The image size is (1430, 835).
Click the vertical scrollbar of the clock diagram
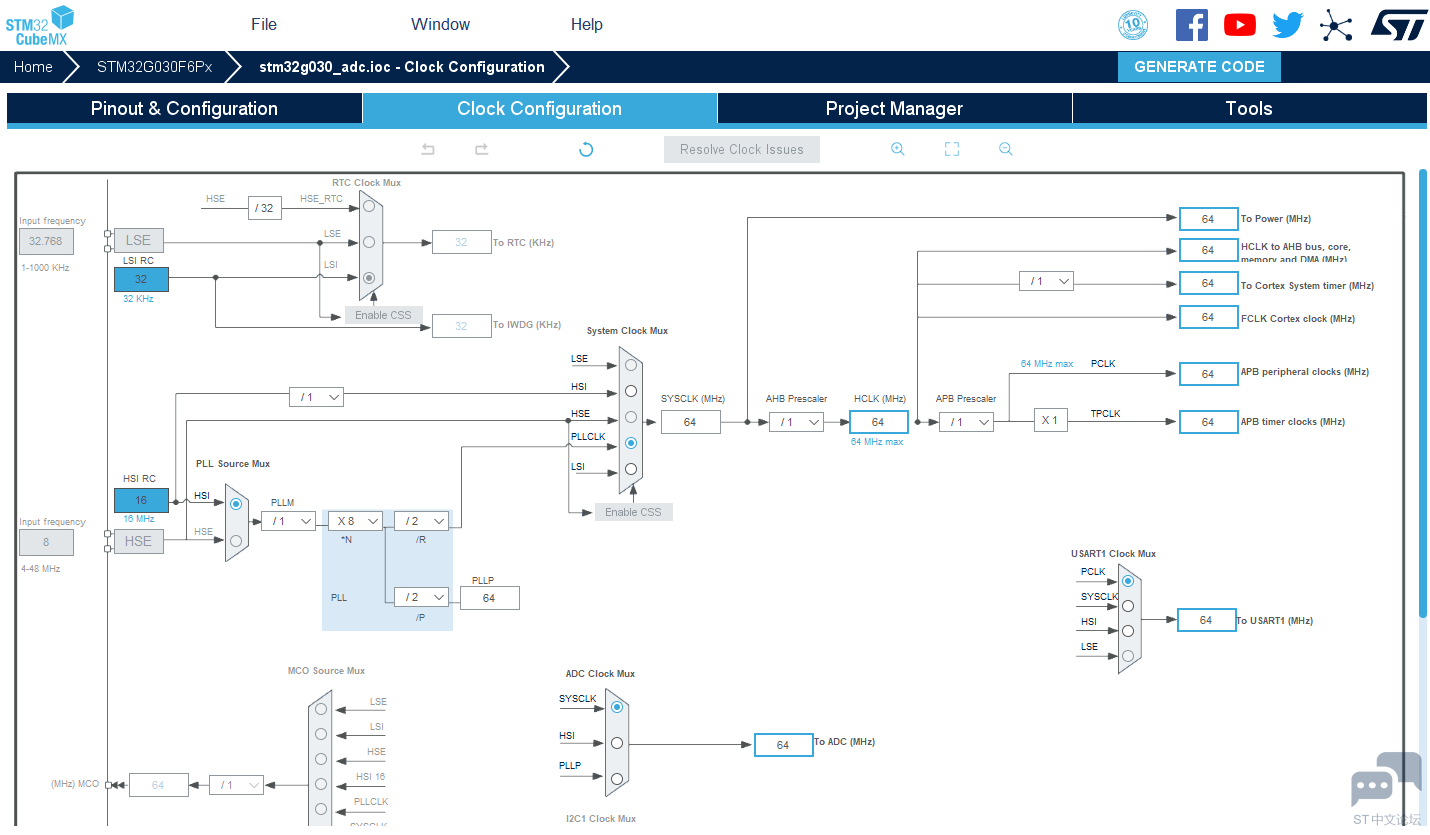tap(1423, 395)
